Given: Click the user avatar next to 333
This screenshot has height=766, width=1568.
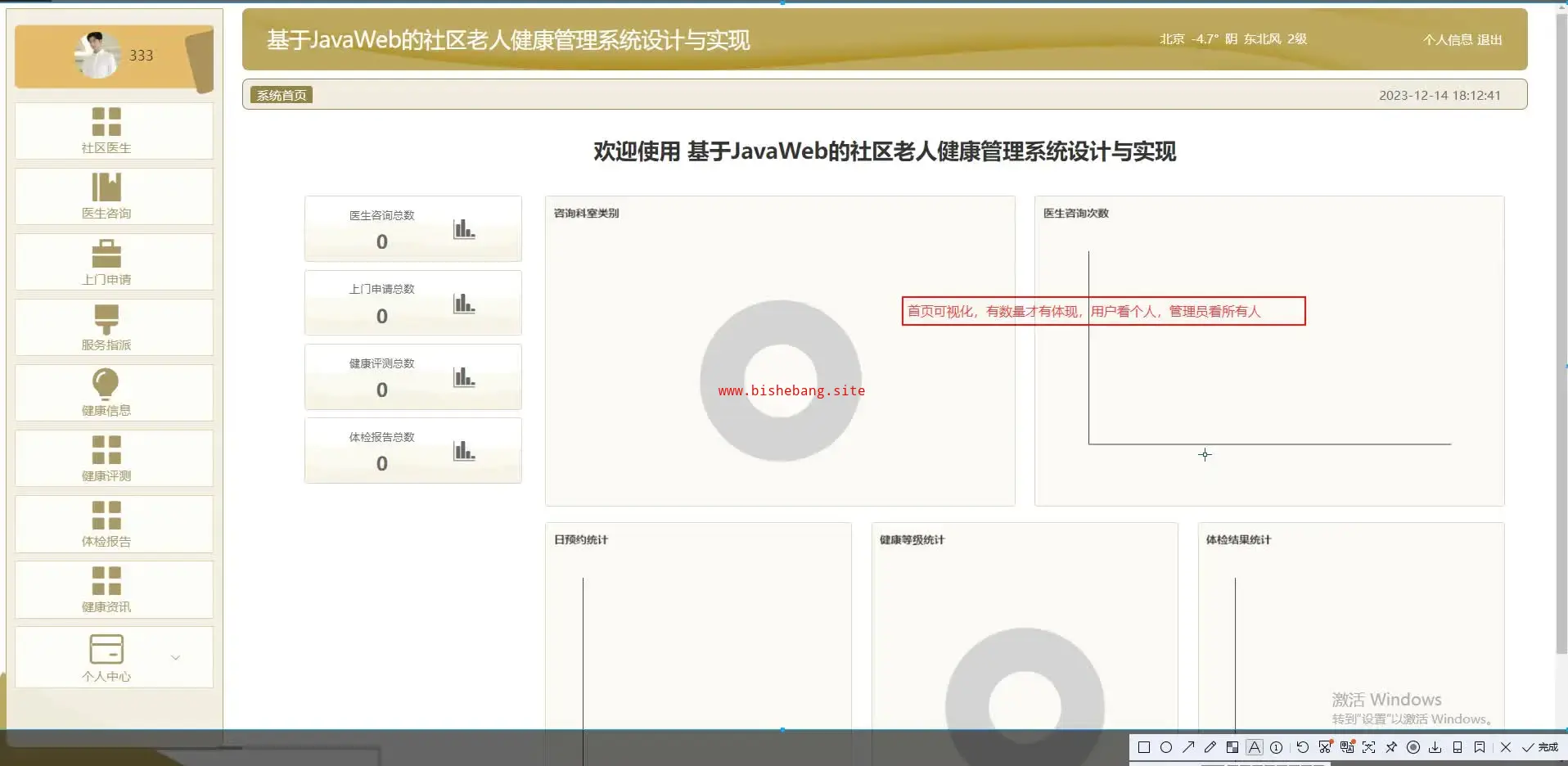Looking at the screenshot, I should [97, 55].
